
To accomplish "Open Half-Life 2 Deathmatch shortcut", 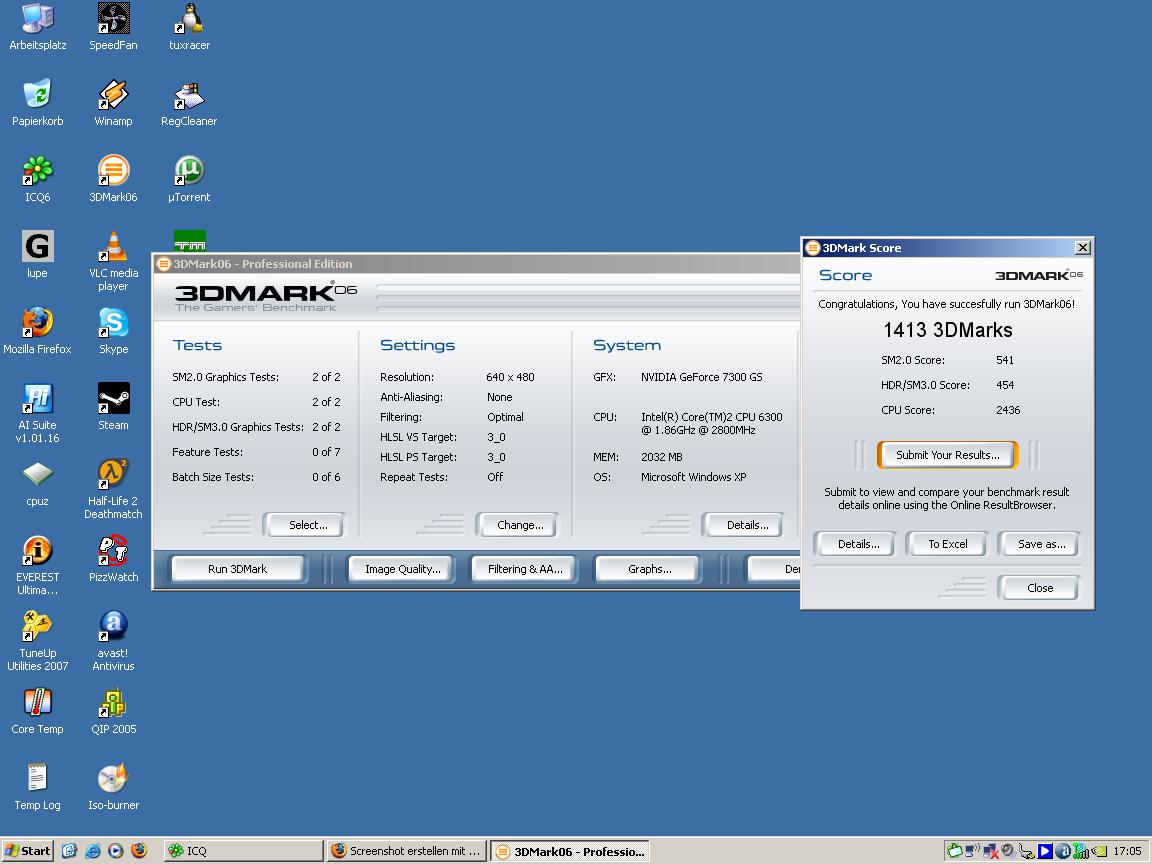I will [x=113, y=489].
